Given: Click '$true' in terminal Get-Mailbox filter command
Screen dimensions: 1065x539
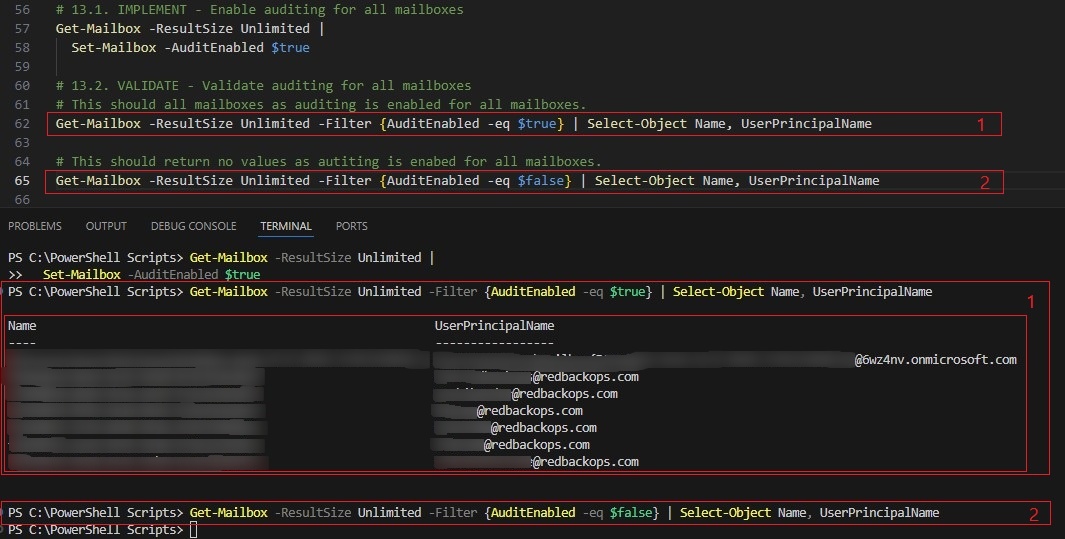Looking at the screenshot, I should 627,292.
